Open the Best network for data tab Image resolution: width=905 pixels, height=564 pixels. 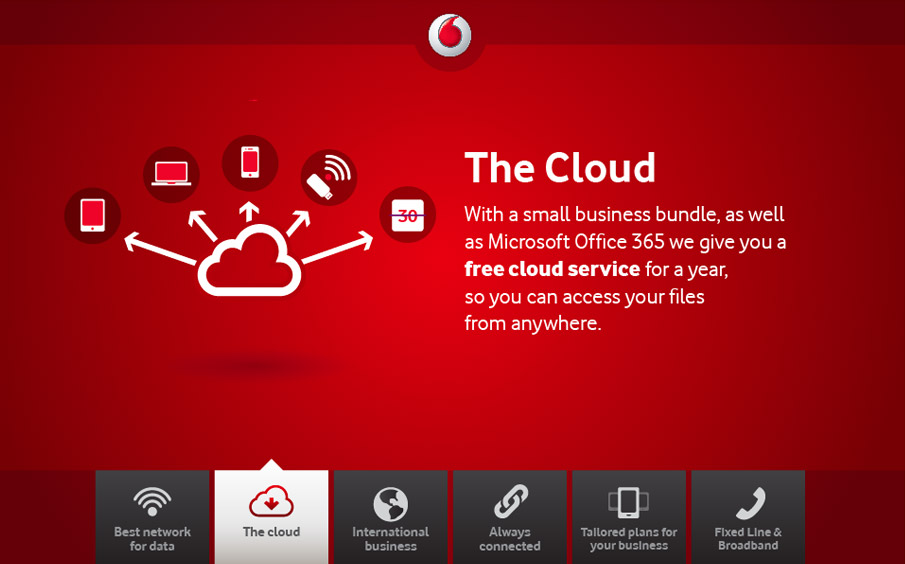point(152,538)
